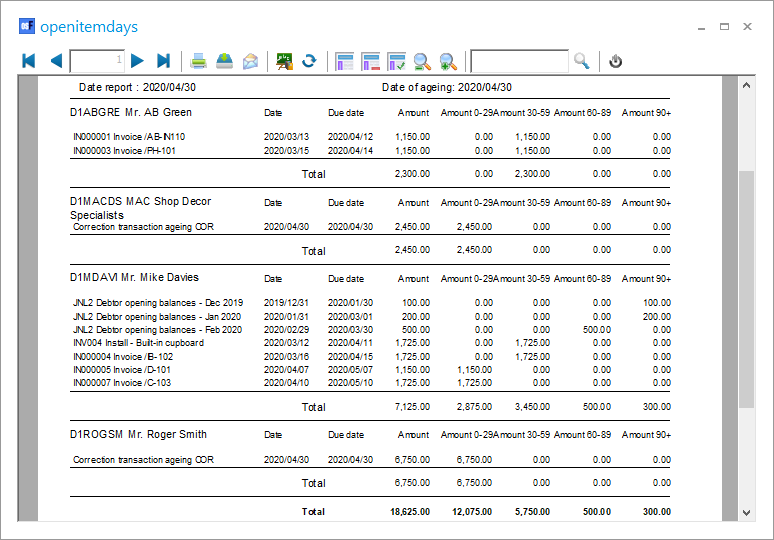
Task: Advance to the next report page
Action: [x=138, y=61]
